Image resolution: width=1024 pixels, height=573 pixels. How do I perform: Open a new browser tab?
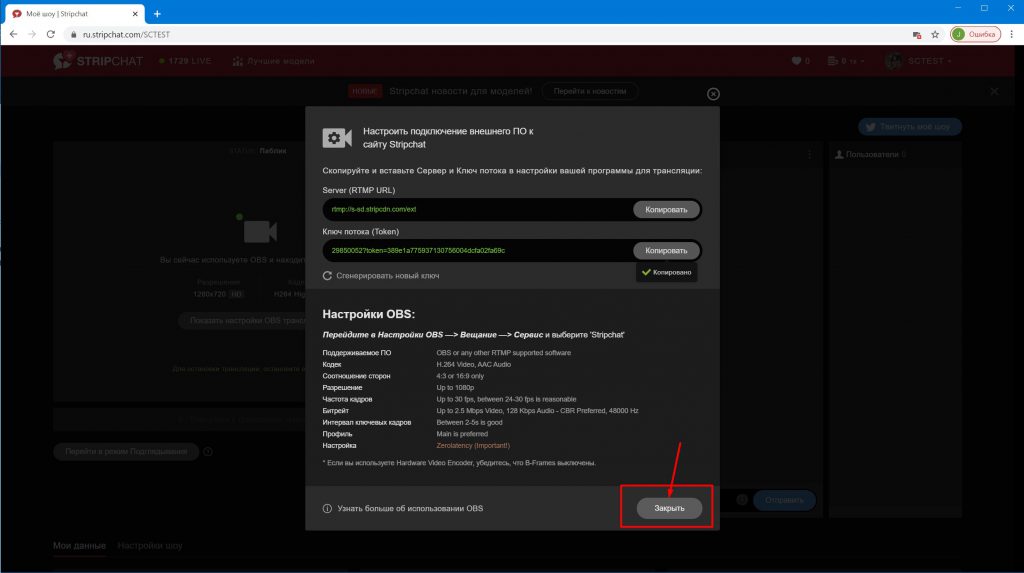[x=157, y=14]
